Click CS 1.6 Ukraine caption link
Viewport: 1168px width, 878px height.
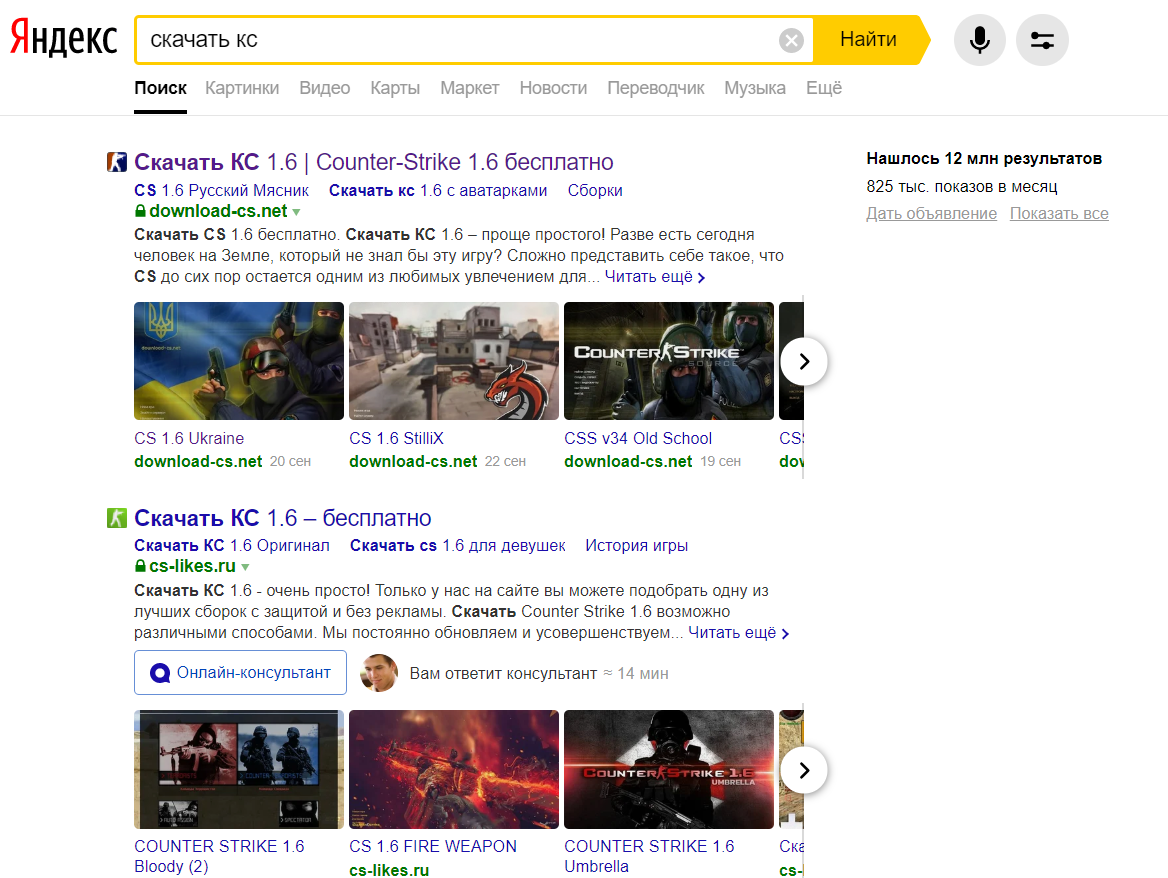189,439
